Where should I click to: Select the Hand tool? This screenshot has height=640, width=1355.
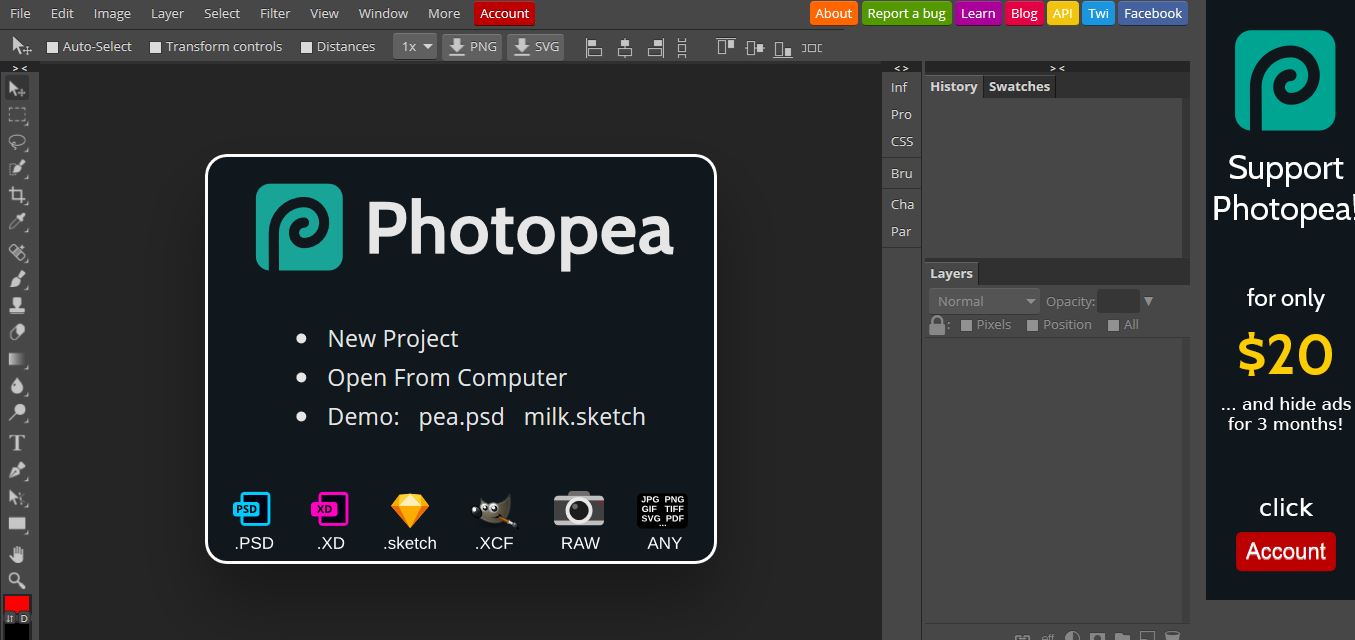[17, 553]
